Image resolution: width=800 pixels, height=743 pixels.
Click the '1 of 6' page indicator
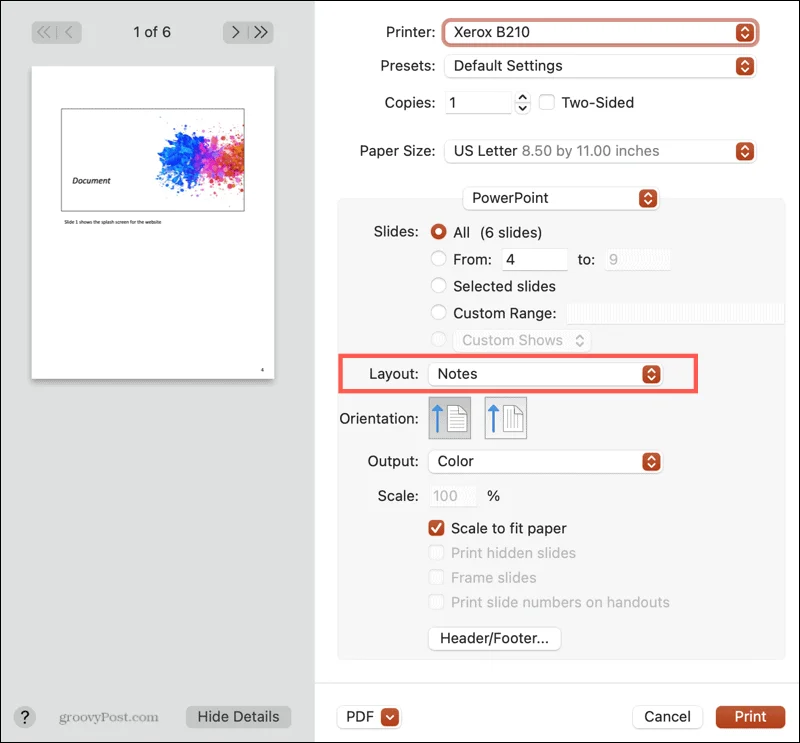point(152,32)
